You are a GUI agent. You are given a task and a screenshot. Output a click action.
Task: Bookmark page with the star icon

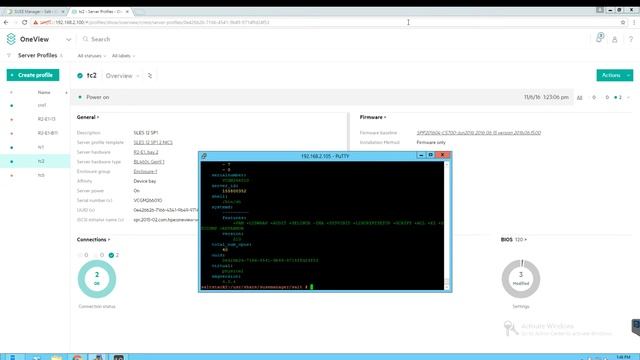pyautogui.click(x=623, y=22)
